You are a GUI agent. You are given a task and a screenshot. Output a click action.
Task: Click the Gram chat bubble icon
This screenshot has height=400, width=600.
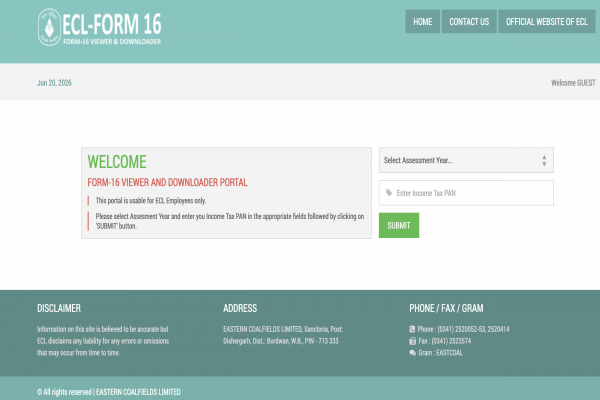click(412, 353)
